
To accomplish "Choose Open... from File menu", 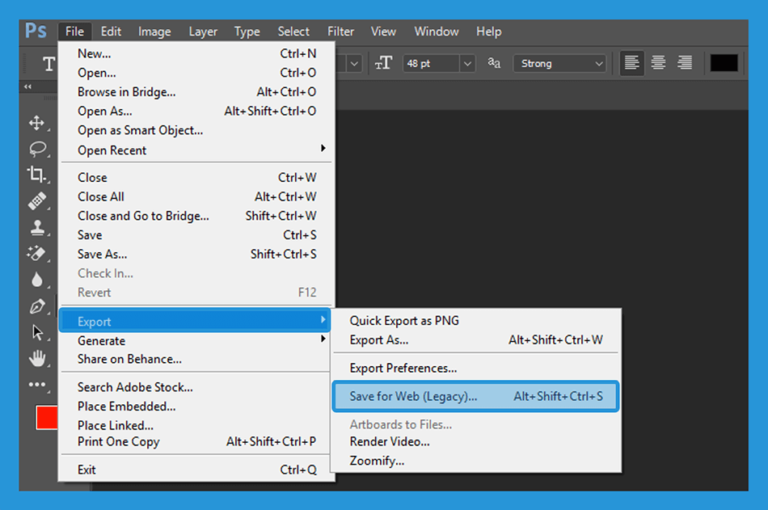I will tap(197, 73).
